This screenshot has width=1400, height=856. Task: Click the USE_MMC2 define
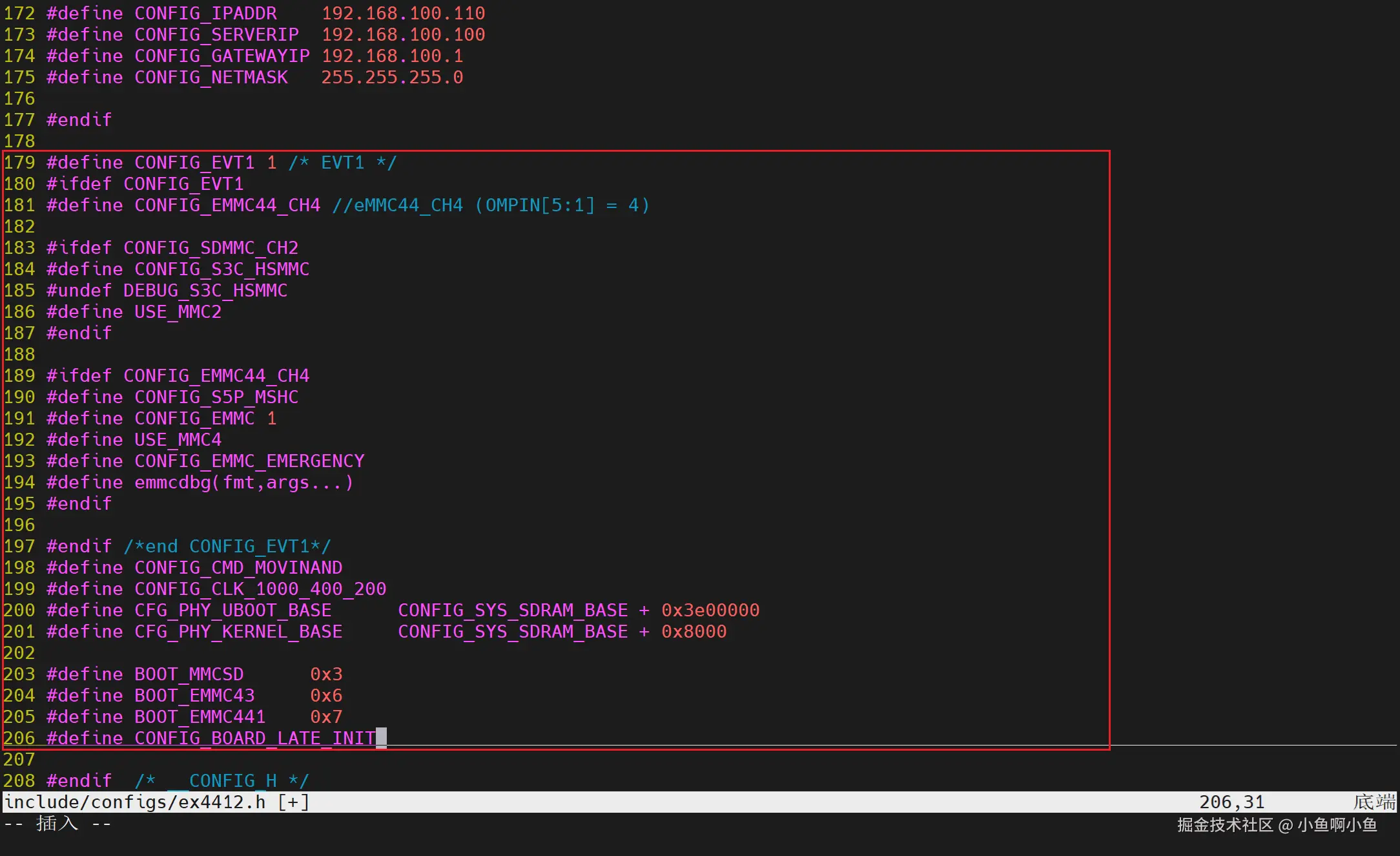click(178, 311)
